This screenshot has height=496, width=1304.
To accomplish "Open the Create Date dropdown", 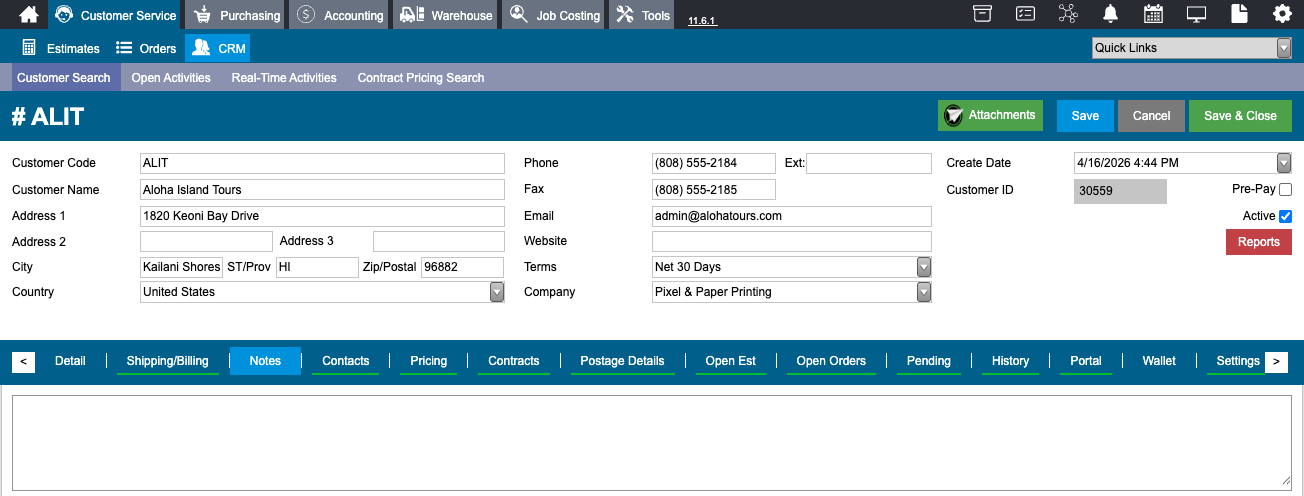I will coord(1284,163).
